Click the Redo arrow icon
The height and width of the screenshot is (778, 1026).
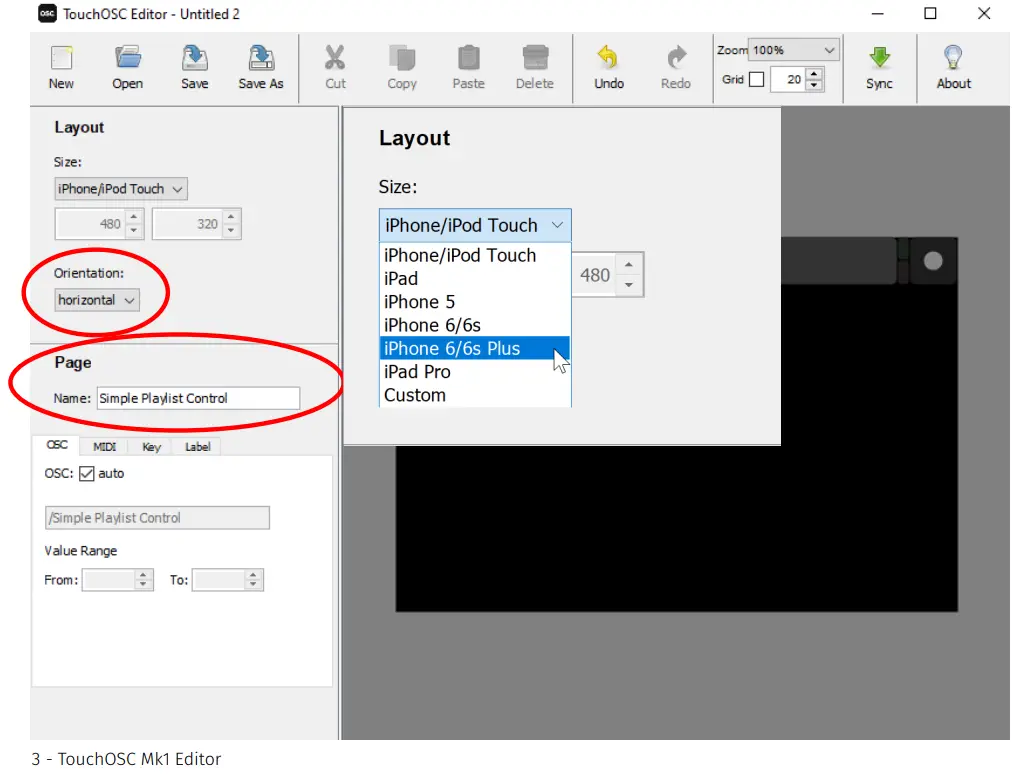(676, 58)
